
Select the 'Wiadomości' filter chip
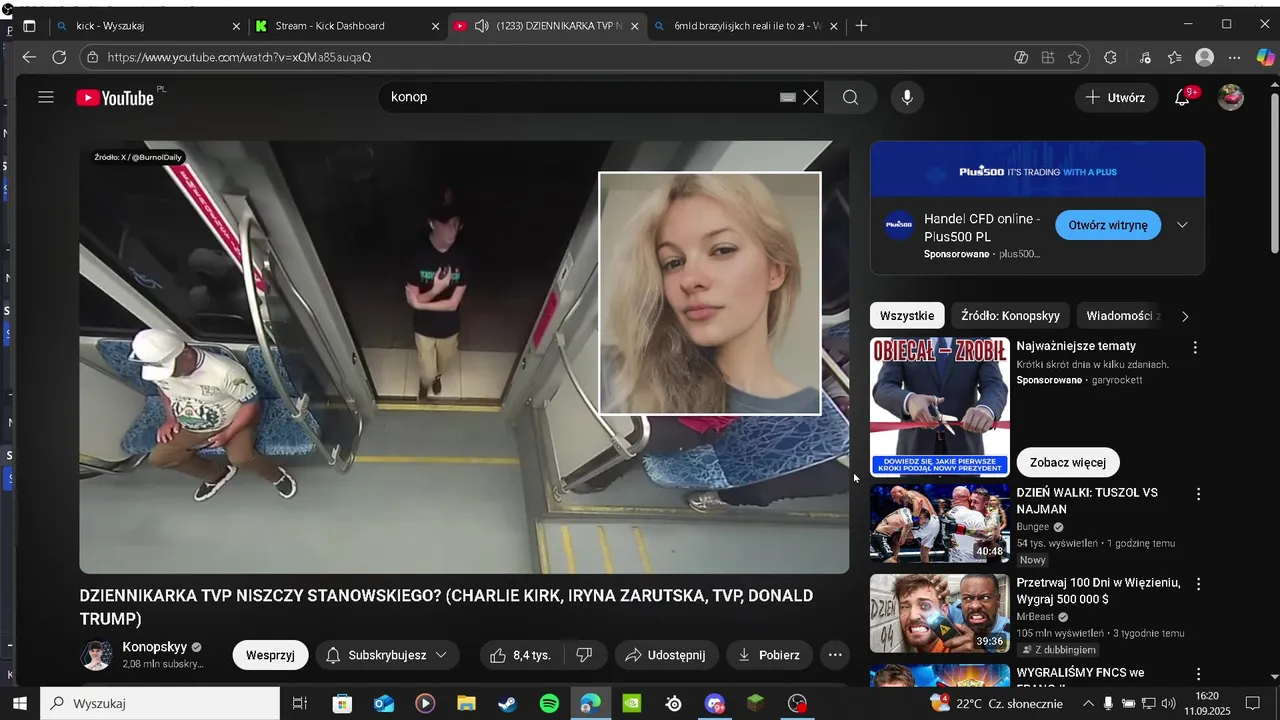pyautogui.click(x=1120, y=316)
